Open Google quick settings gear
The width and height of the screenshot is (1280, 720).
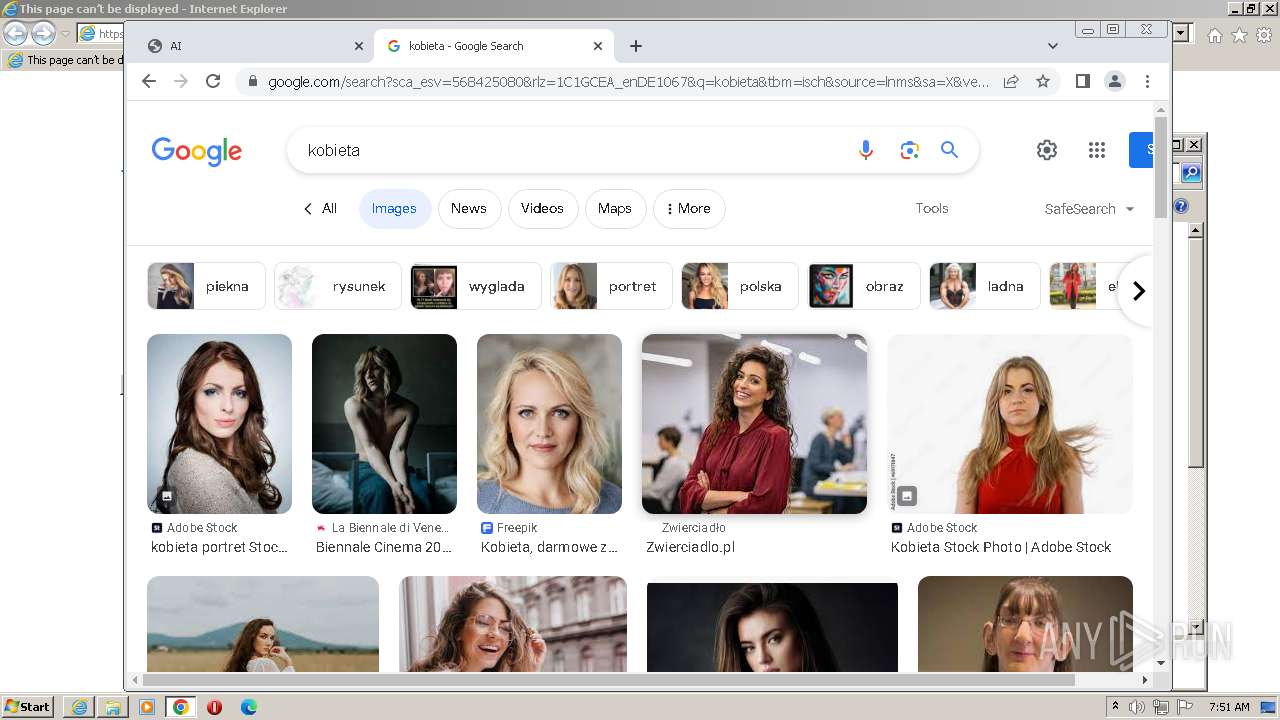[x=1047, y=150]
